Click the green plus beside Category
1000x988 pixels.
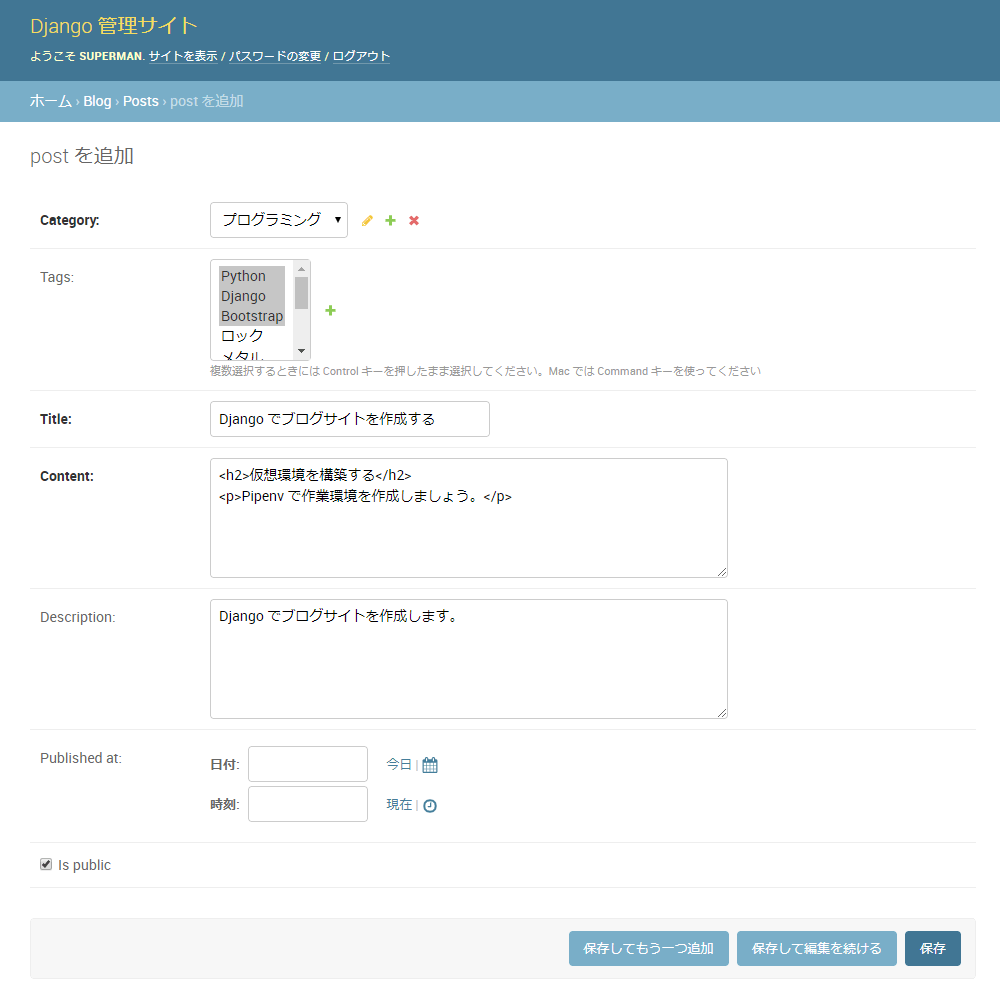390,220
